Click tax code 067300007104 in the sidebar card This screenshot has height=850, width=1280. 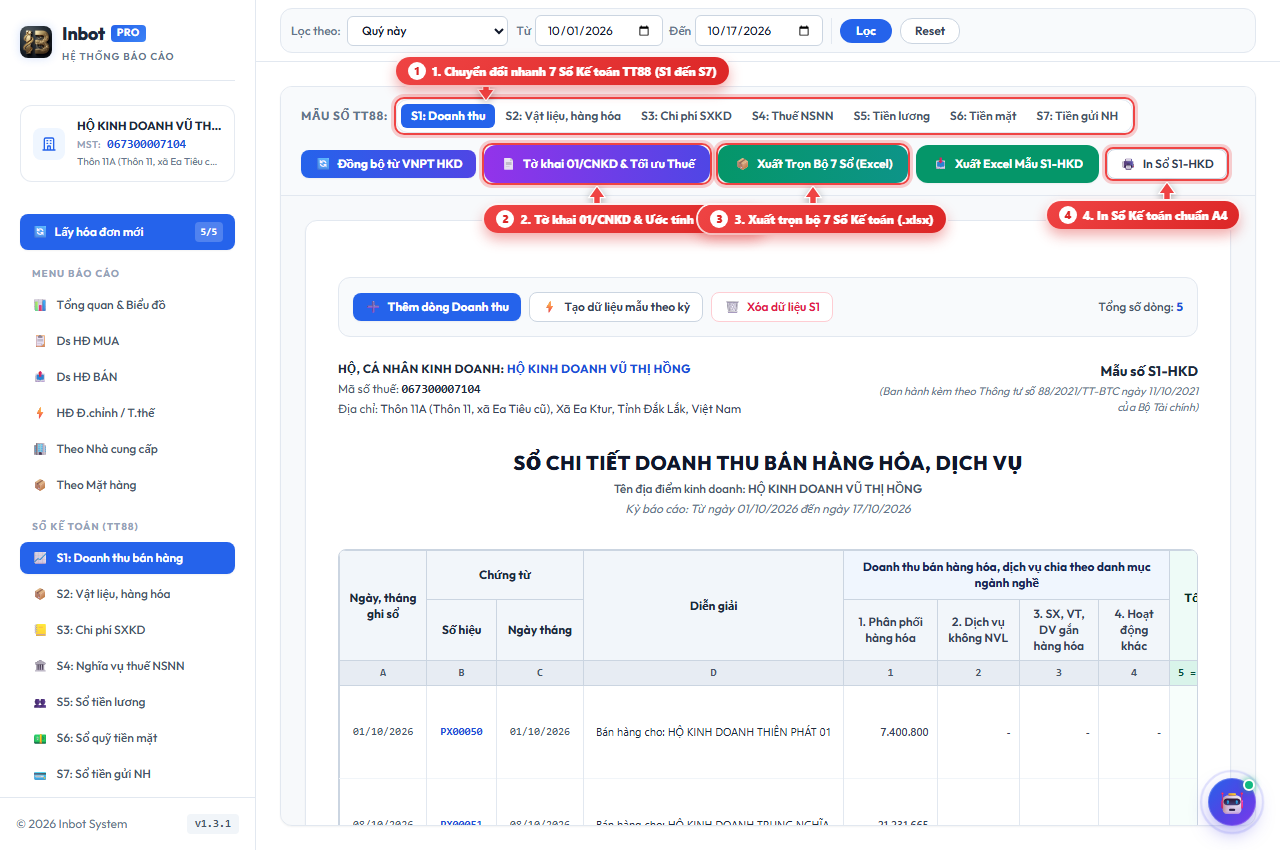pos(146,144)
